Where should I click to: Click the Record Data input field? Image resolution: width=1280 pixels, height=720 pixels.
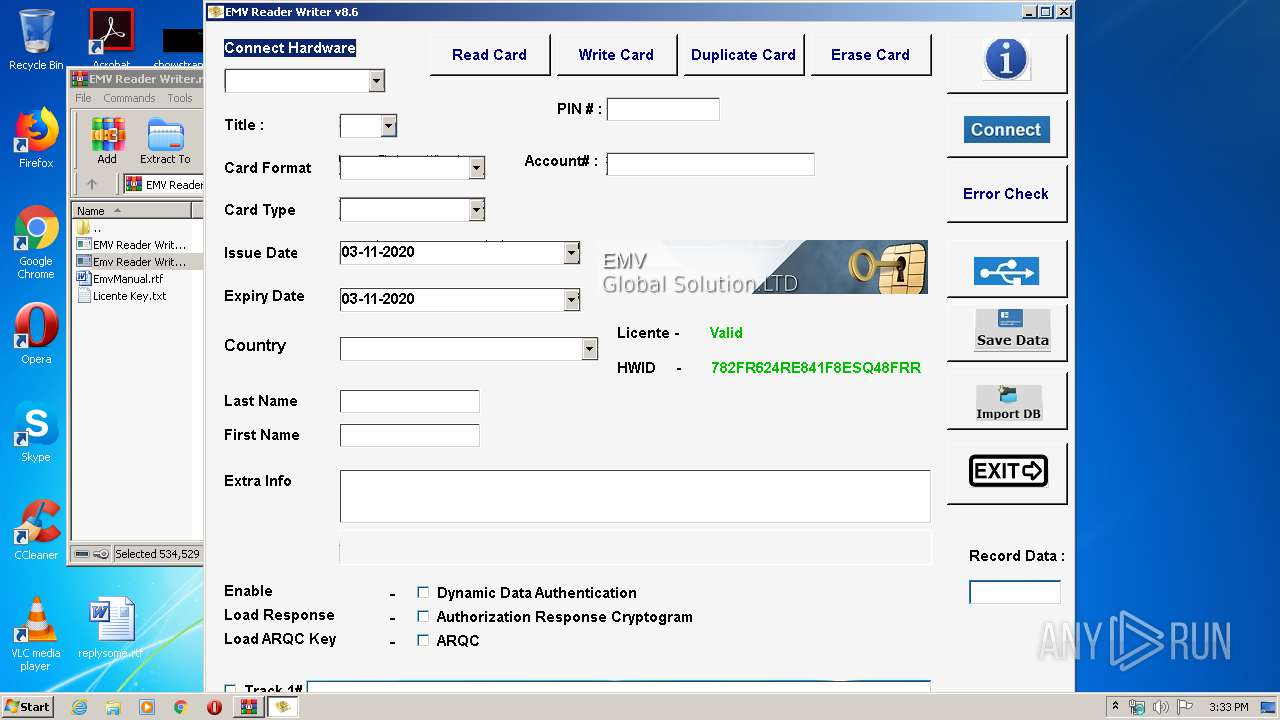tap(1015, 592)
